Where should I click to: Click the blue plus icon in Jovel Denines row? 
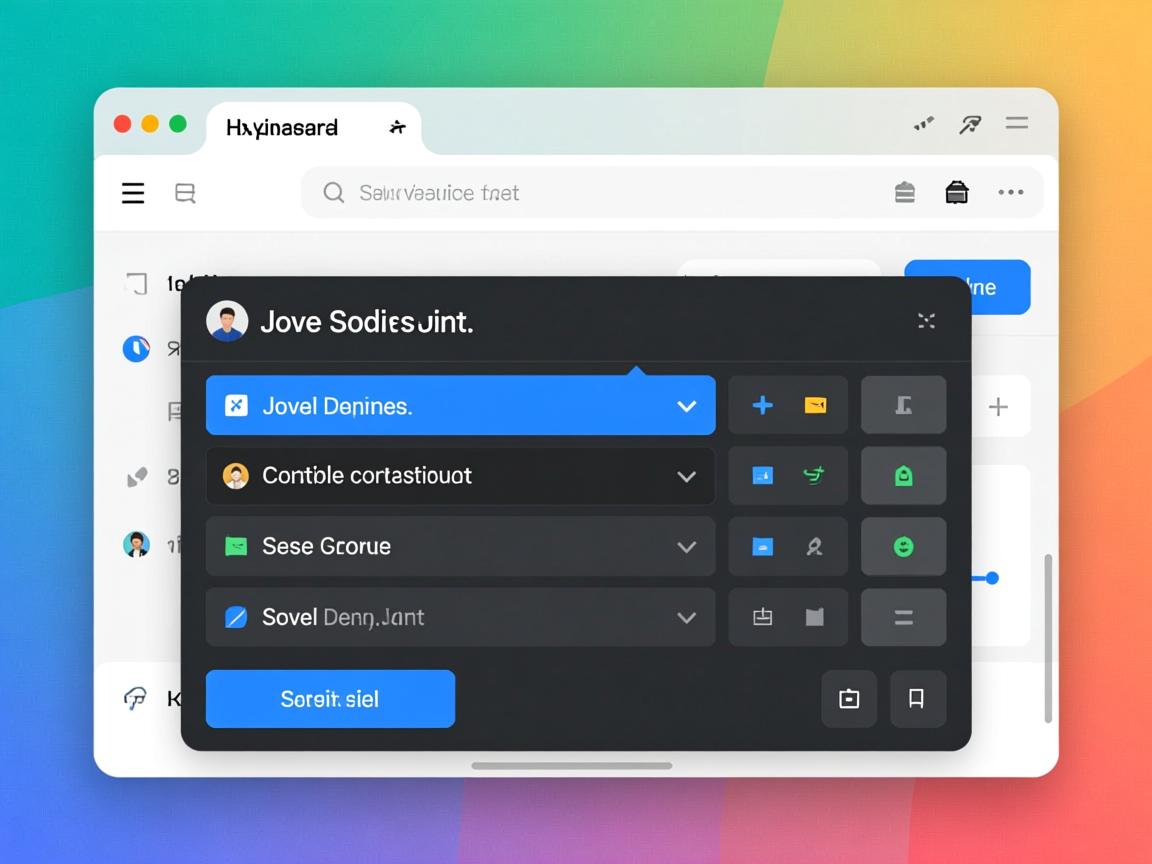762,405
